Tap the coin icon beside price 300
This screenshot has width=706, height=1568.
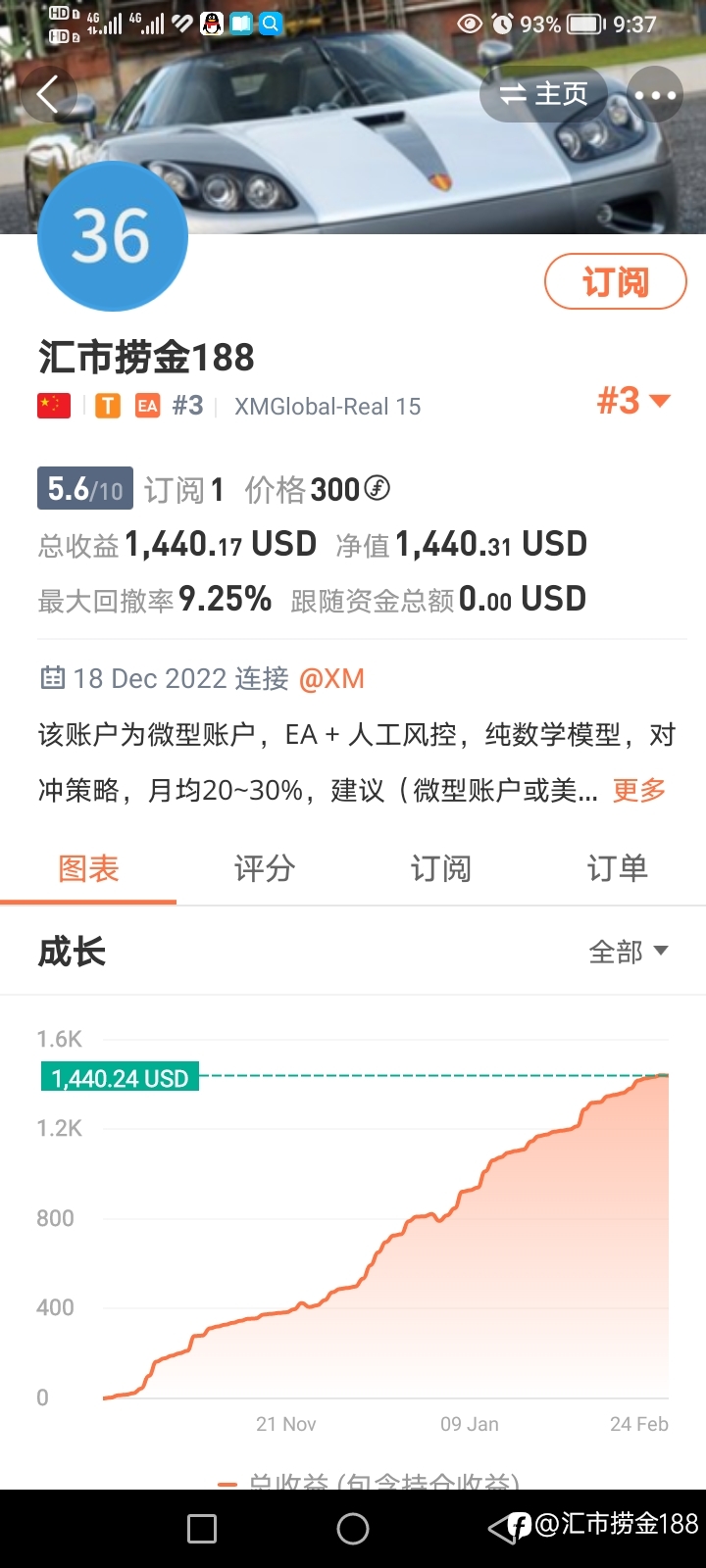coord(378,487)
